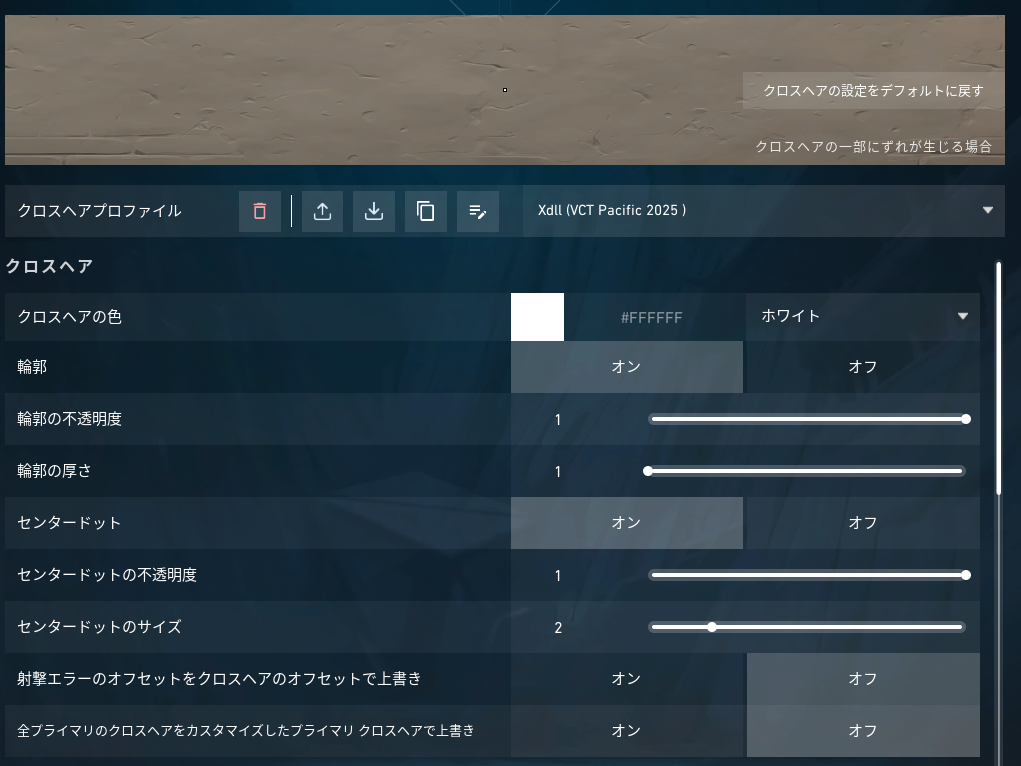This screenshot has width=1021, height=766.
Task: Rename crosshair profile with edit list icon
Action: pos(478,211)
